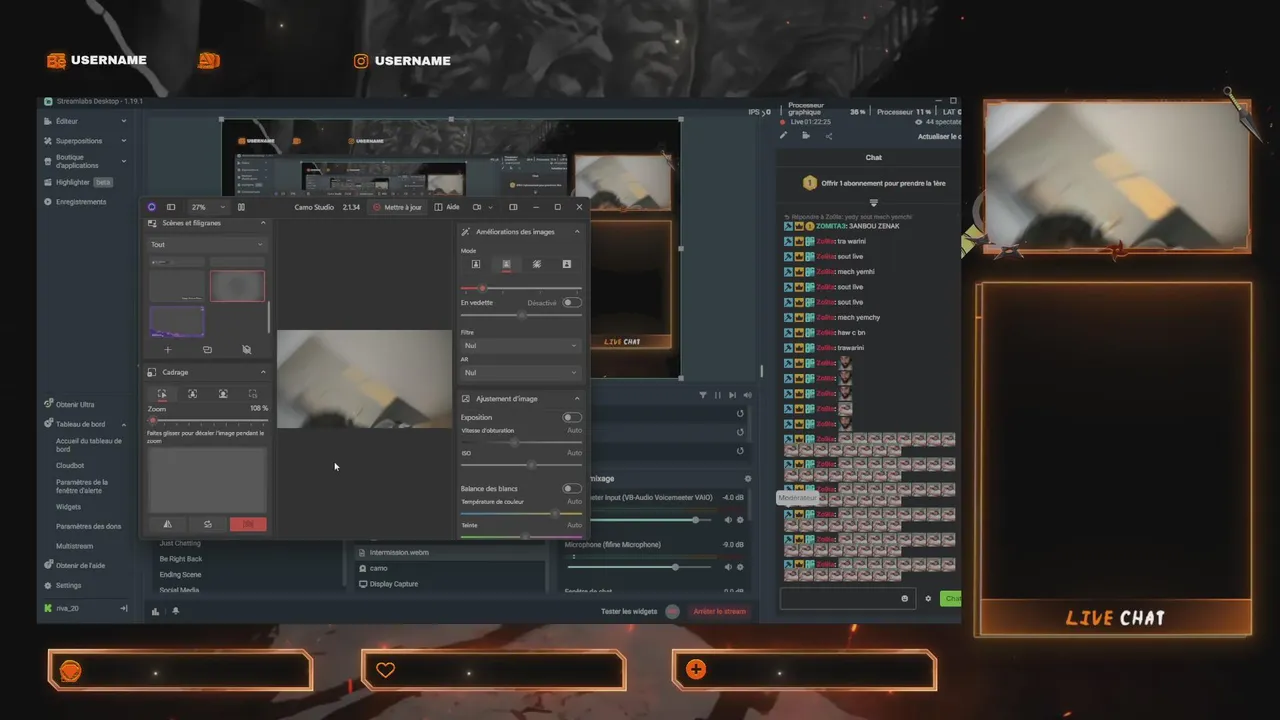
Task: Select the first framing mode icon under Cadrage
Action: [162, 394]
